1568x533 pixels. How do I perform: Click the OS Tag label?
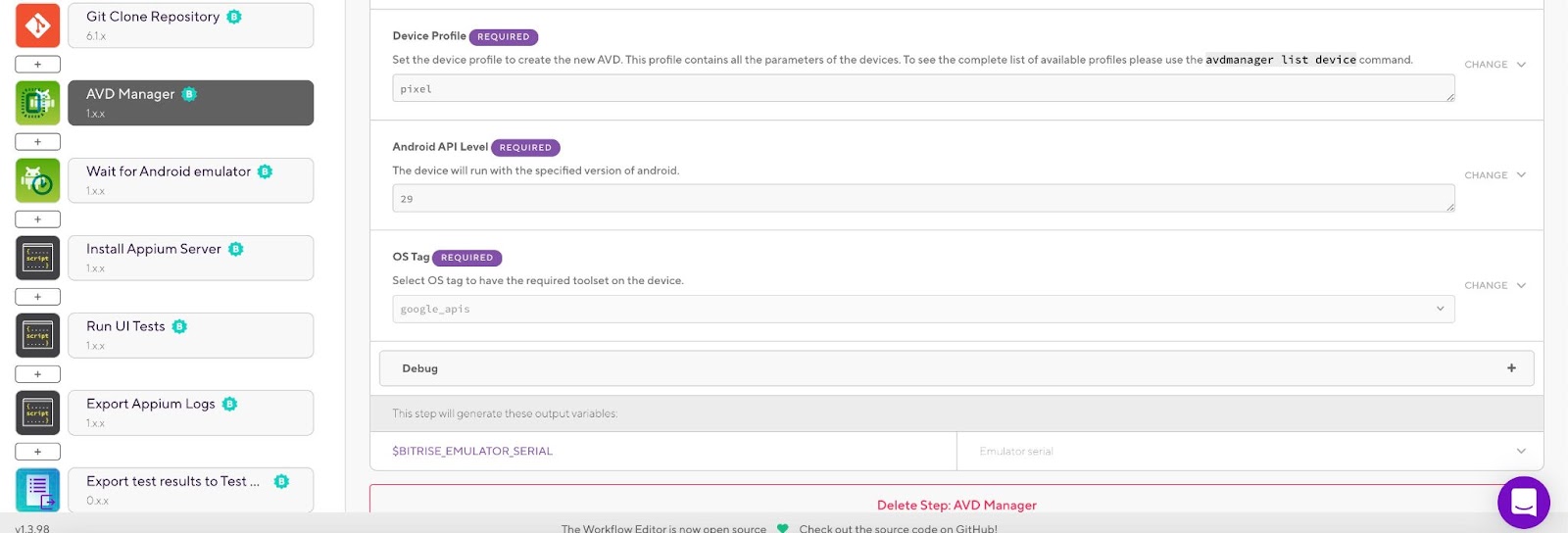pos(411,257)
